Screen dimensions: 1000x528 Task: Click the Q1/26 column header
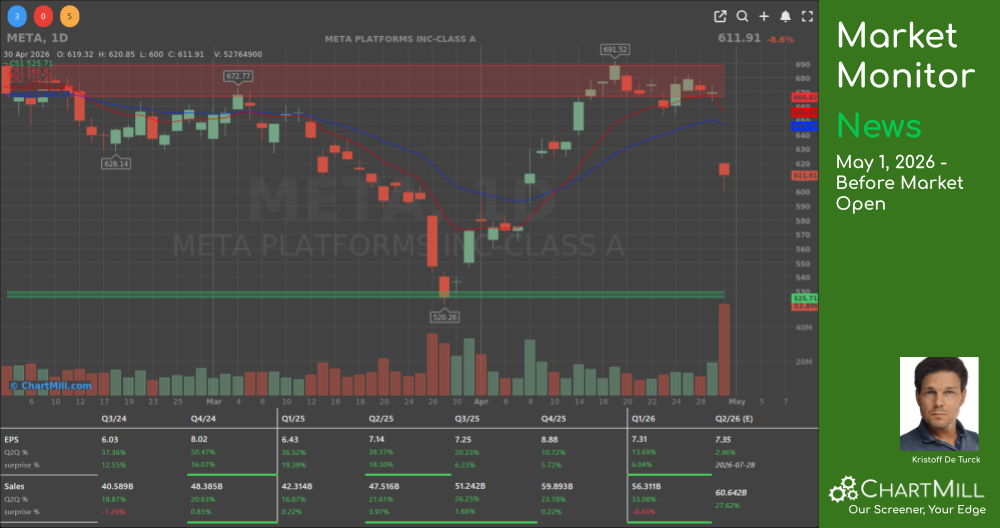[643, 419]
